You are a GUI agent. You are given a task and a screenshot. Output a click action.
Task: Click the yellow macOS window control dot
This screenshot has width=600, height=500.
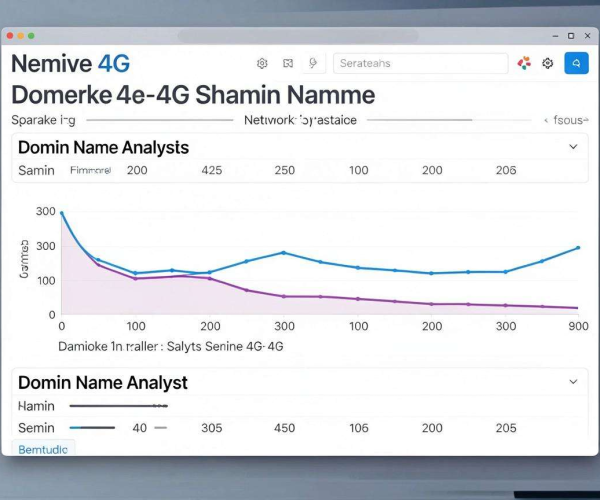21,36
